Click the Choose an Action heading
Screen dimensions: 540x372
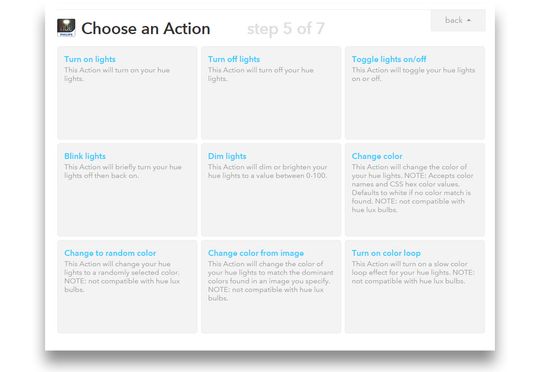click(x=146, y=28)
